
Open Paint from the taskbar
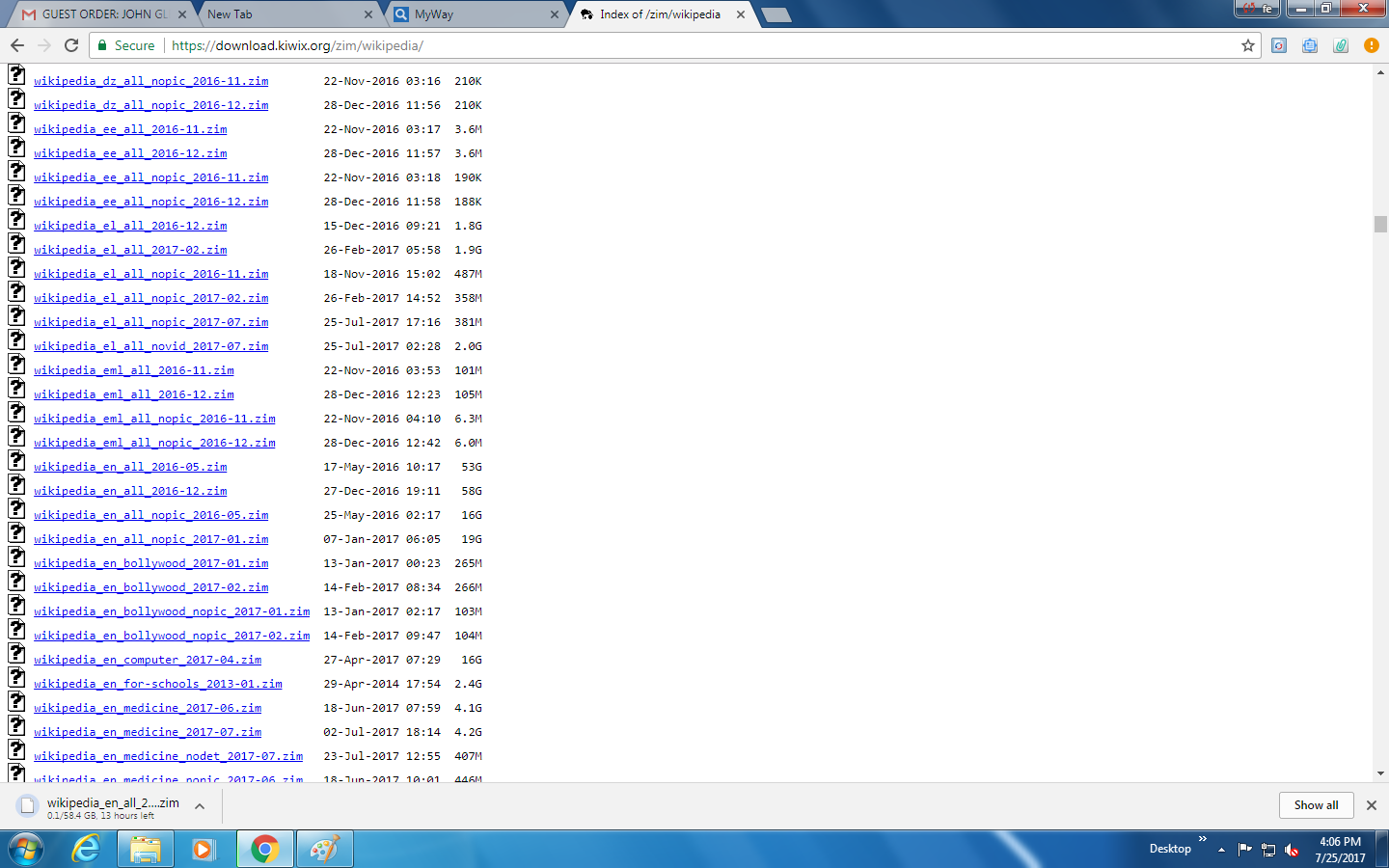tap(324, 849)
